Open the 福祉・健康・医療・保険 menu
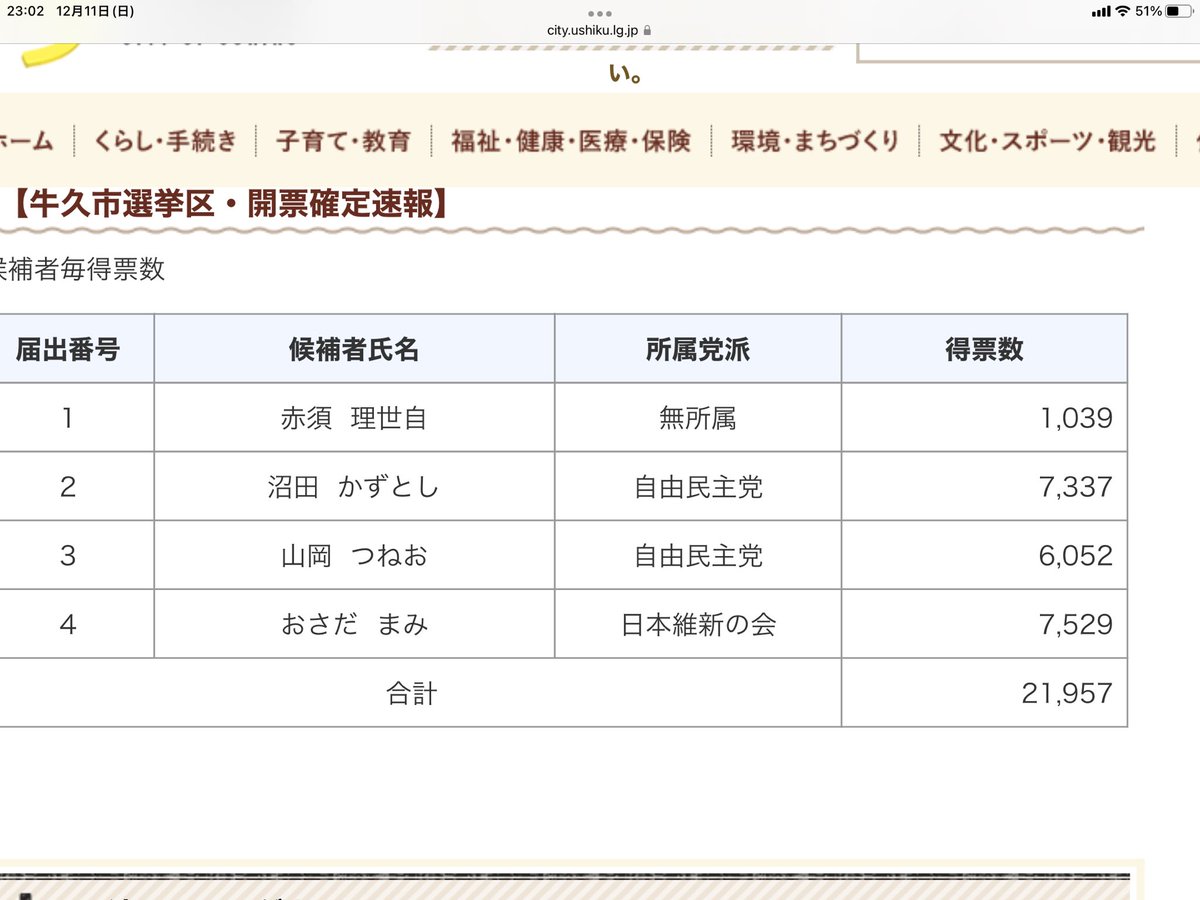 coord(571,141)
